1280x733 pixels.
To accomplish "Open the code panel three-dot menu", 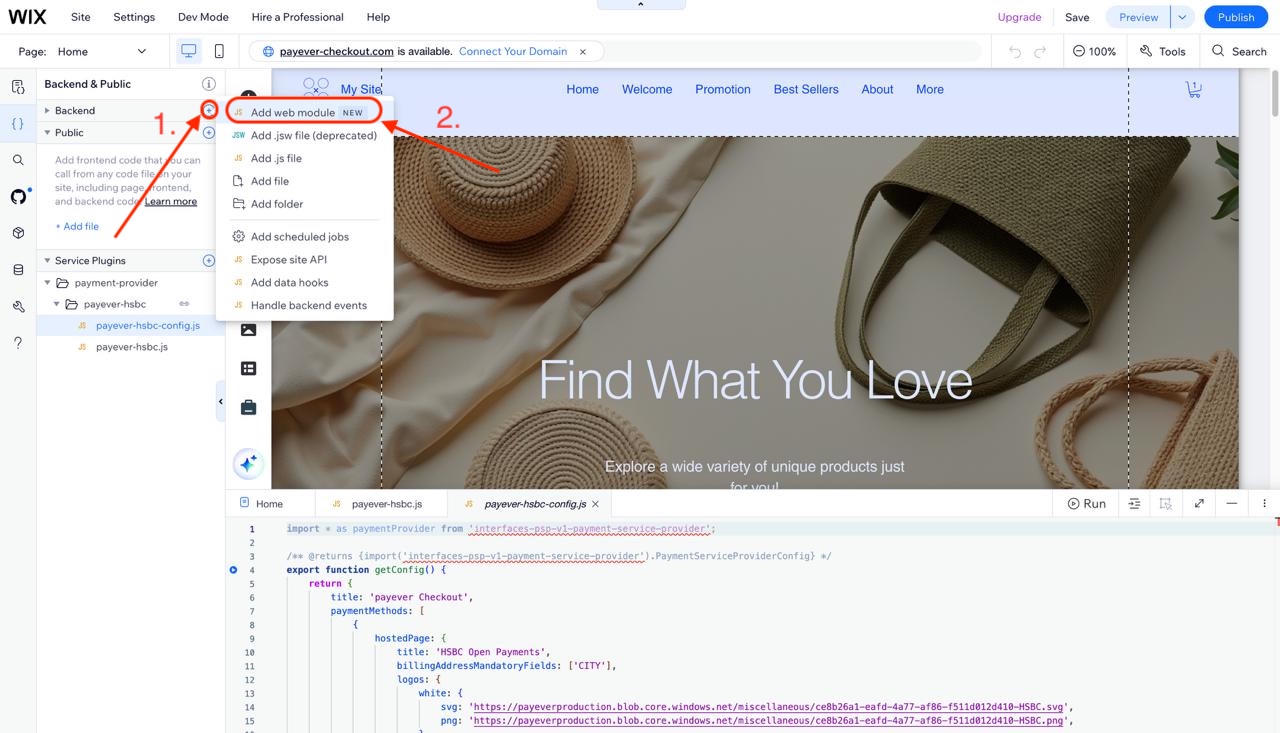I will click(1264, 504).
